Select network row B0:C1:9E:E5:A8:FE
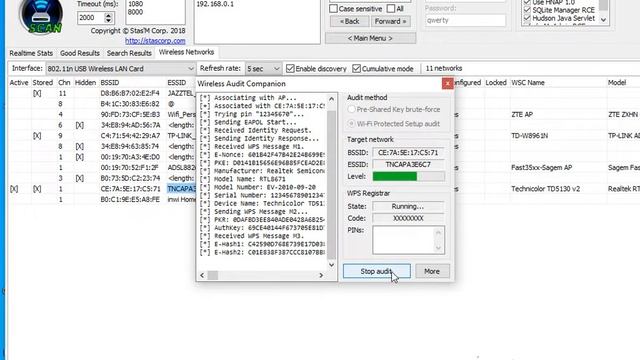The image size is (640, 360). pos(130,199)
